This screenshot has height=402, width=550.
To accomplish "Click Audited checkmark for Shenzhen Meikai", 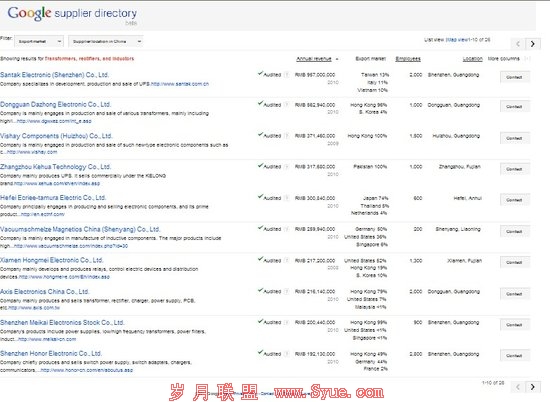I will click(260, 321).
